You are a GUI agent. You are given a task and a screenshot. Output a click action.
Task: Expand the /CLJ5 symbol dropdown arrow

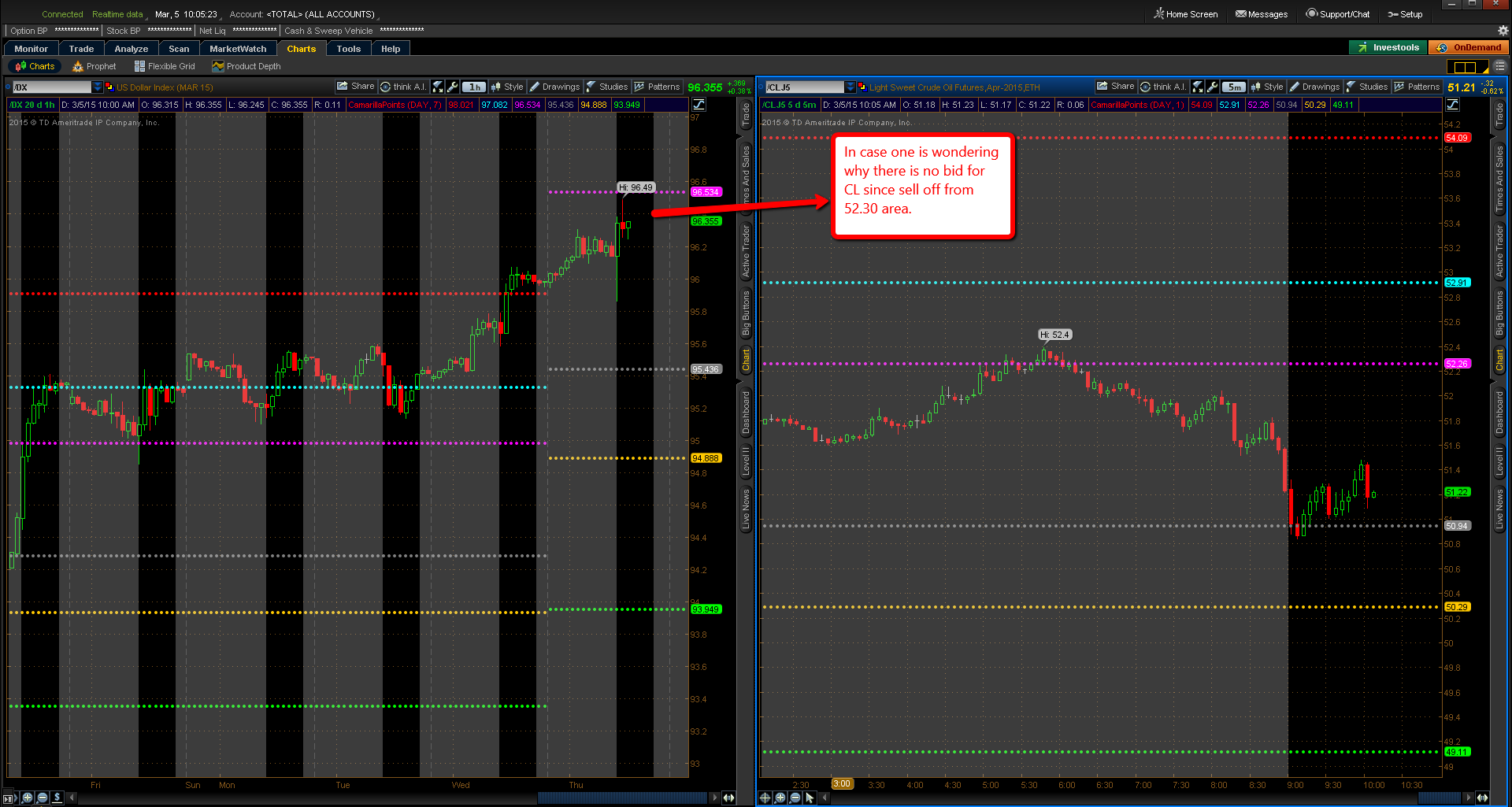850,87
